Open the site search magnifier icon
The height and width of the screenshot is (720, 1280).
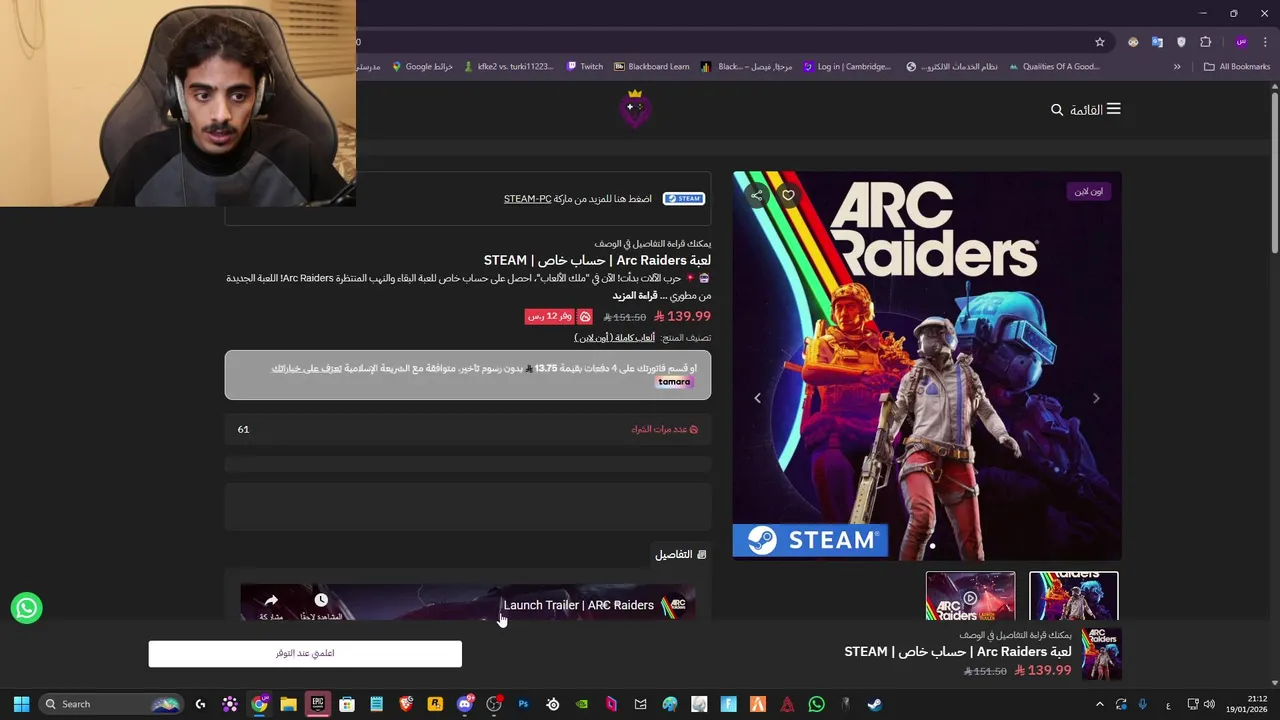[x=1057, y=110]
